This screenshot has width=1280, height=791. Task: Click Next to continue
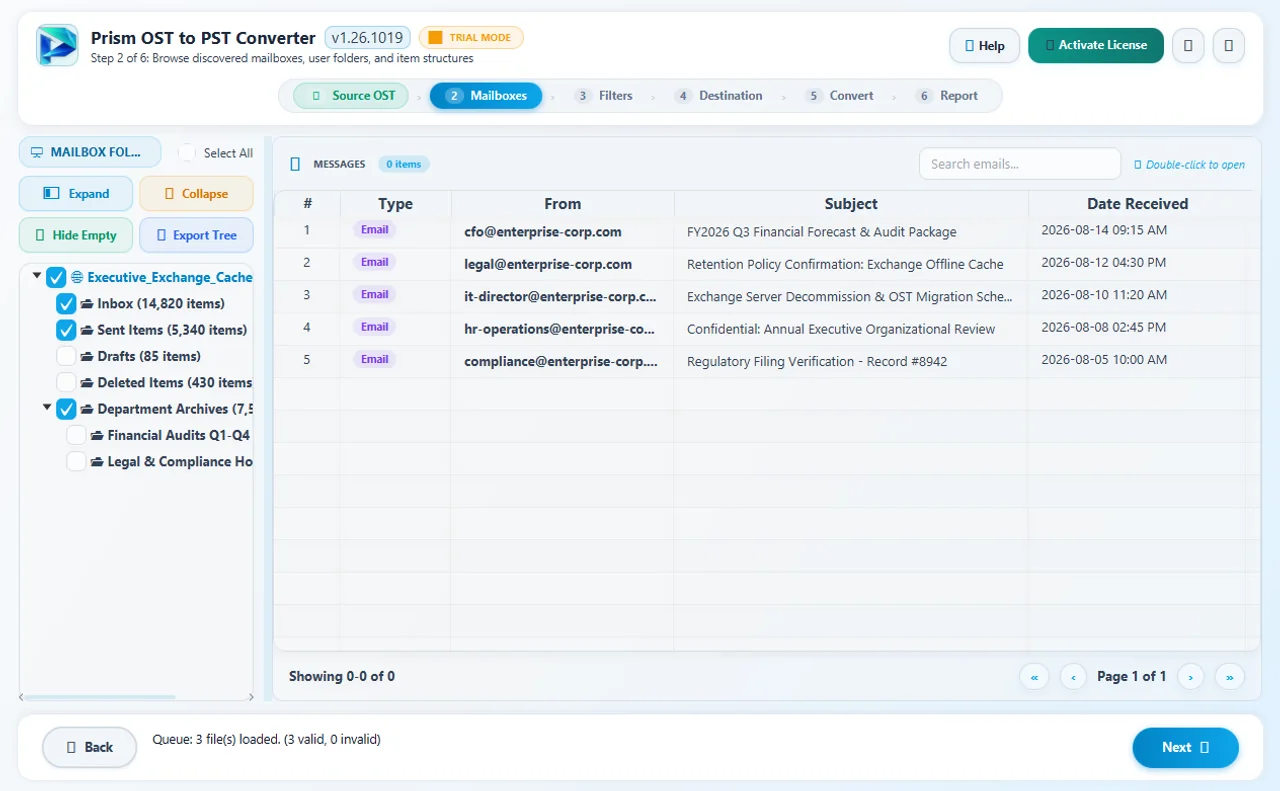click(x=1186, y=748)
